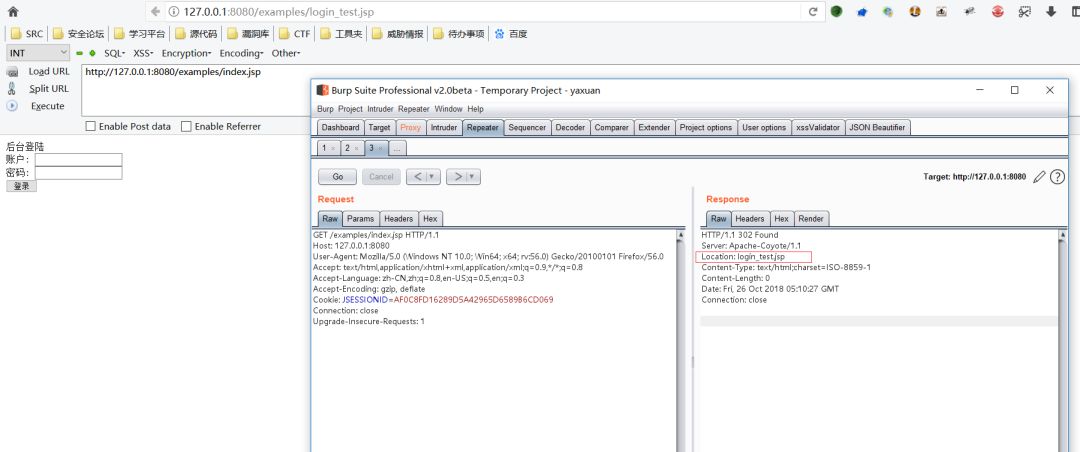Click the Firefox home icon
The width and height of the screenshot is (1080, 452).
[12, 12]
